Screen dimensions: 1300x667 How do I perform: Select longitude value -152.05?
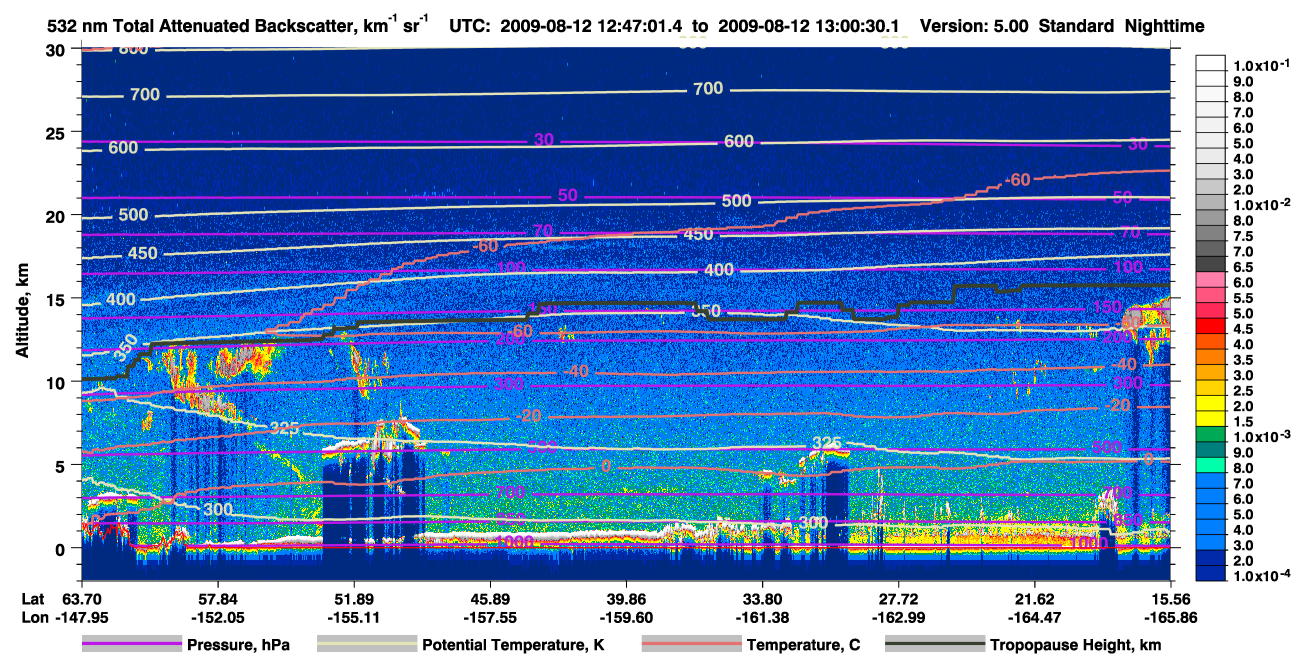click(x=217, y=616)
